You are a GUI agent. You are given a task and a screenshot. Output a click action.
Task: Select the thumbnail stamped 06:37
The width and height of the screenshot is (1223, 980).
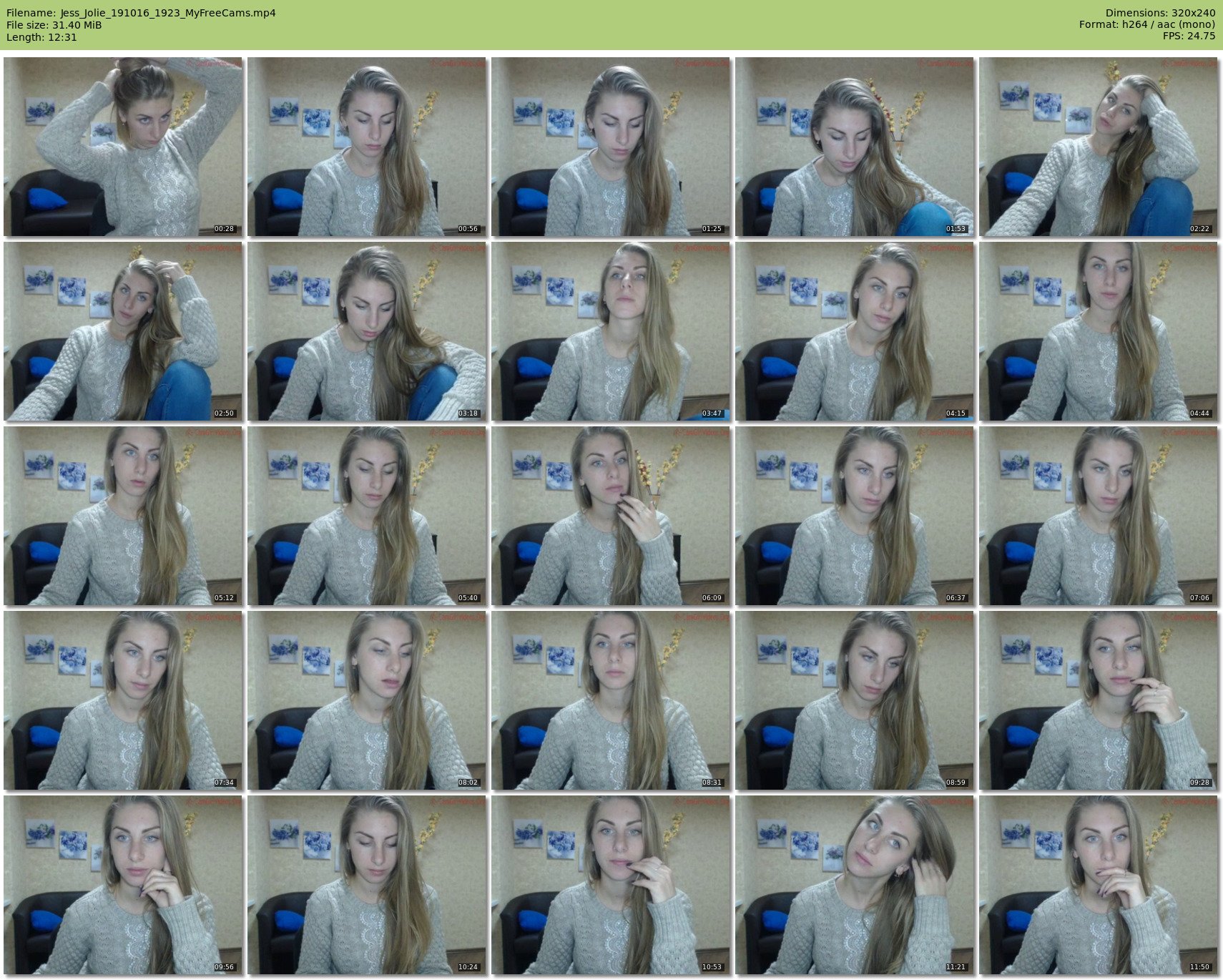pos(855,516)
